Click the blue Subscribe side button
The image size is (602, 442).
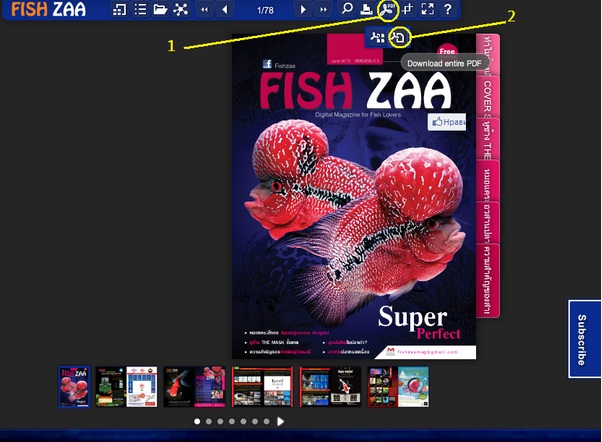(584, 339)
